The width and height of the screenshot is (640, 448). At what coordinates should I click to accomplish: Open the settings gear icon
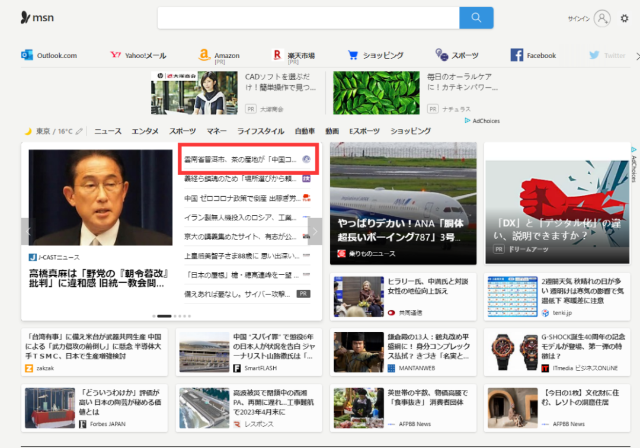[x=625, y=18]
